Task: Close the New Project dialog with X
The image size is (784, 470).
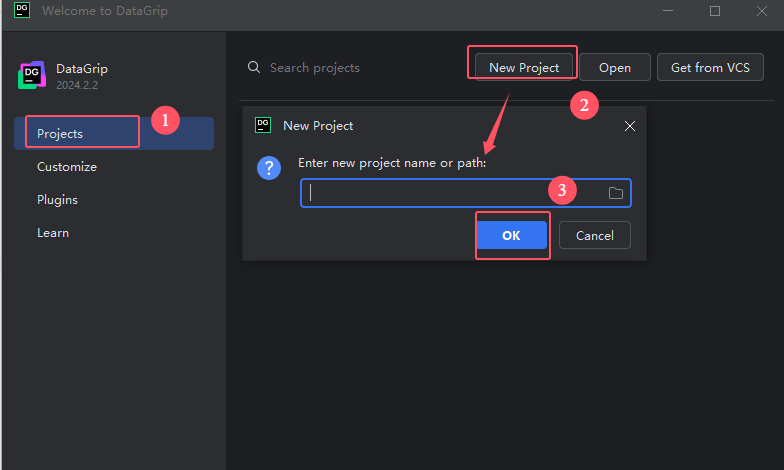Action: [630, 126]
